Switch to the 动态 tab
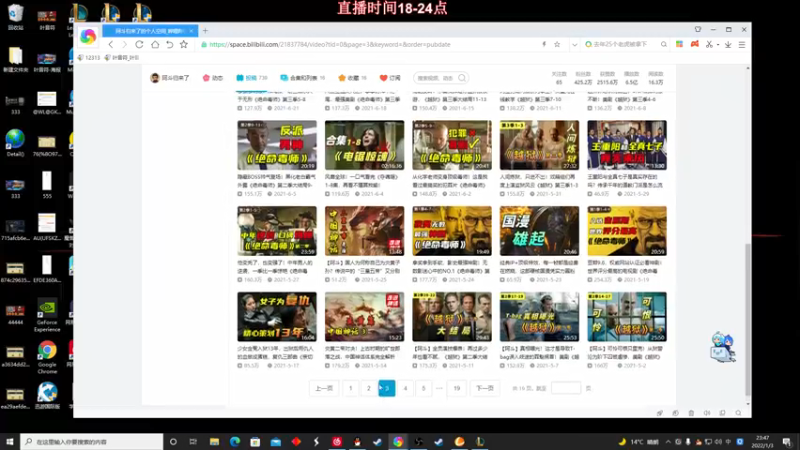This screenshot has height=450, width=800. 213,78
